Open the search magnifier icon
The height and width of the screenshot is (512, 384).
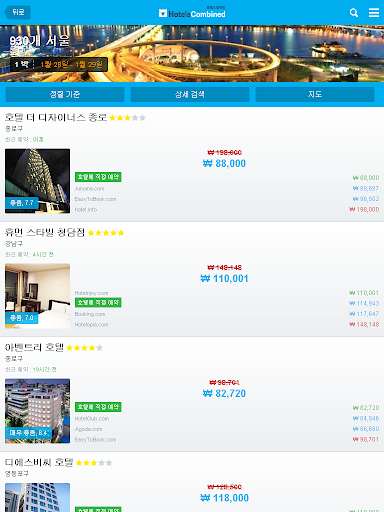354,13
